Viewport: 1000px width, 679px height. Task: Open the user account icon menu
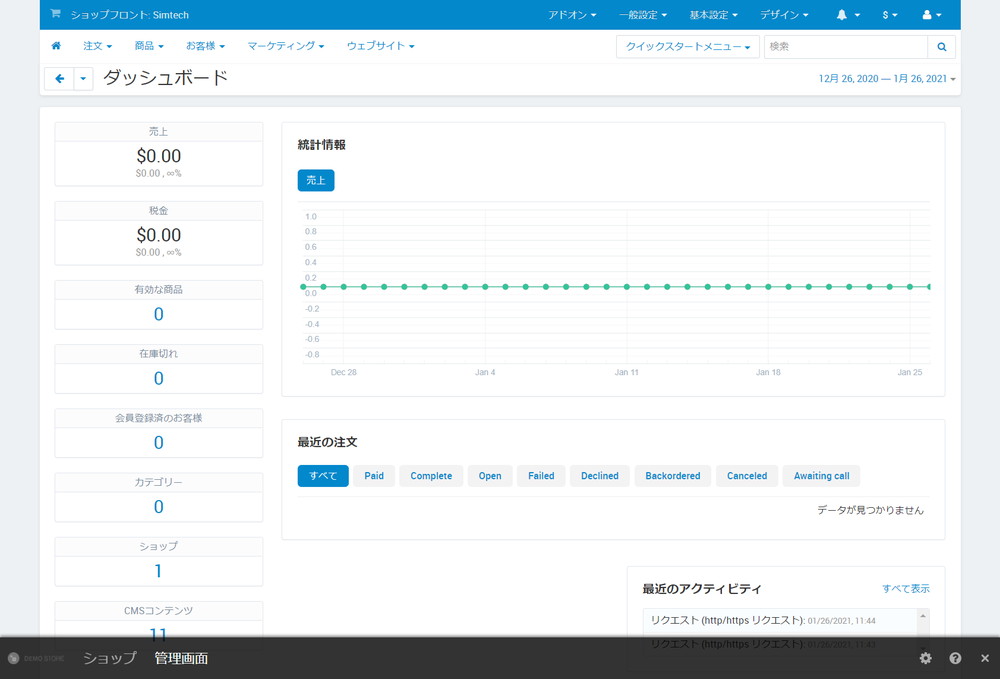[x=932, y=15]
